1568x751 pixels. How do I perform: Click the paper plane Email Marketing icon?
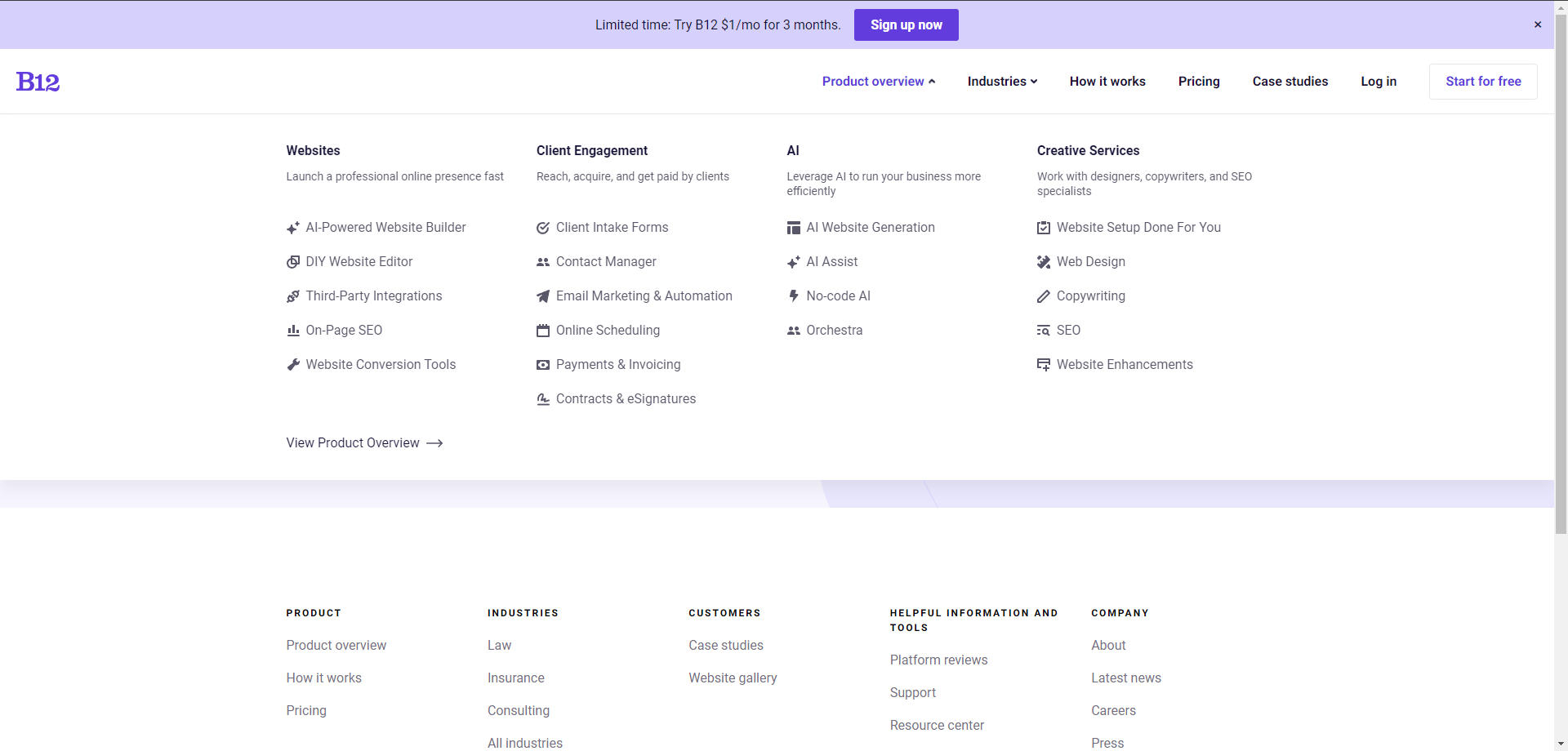543,296
